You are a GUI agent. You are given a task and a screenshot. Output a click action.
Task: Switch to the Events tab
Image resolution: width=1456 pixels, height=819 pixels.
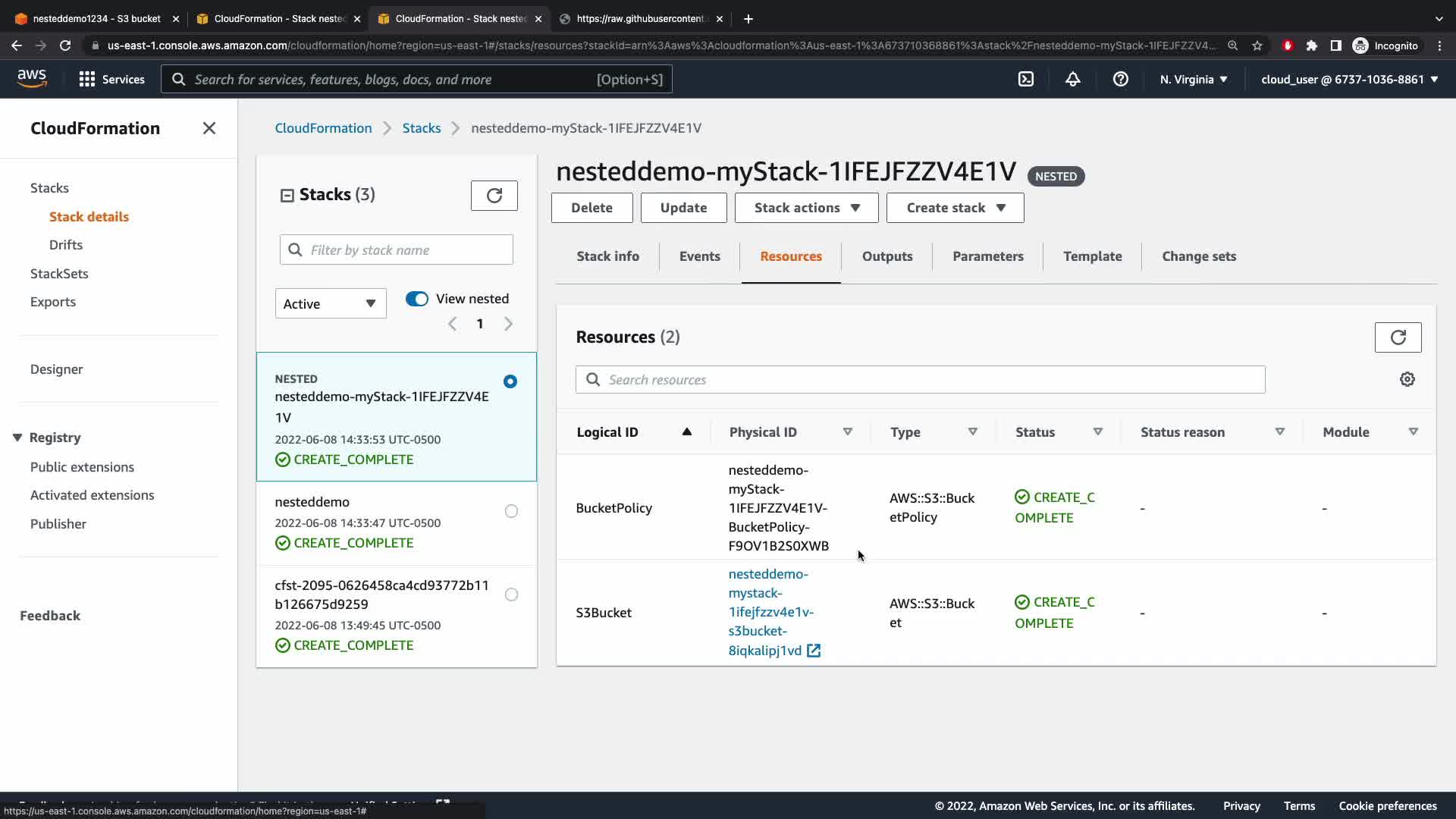tap(699, 256)
